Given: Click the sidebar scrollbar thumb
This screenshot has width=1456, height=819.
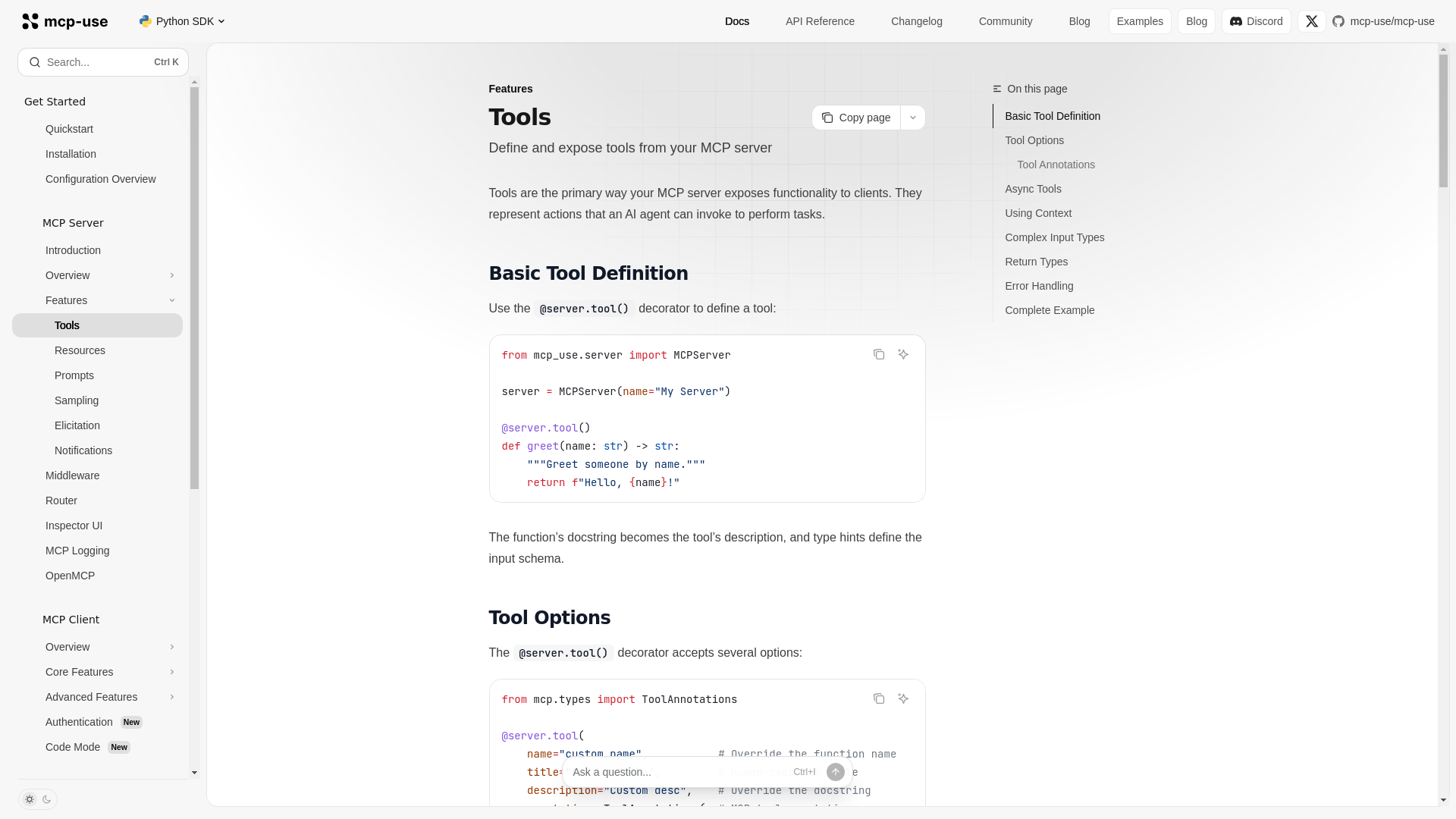Looking at the screenshot, I should [194, 288].
